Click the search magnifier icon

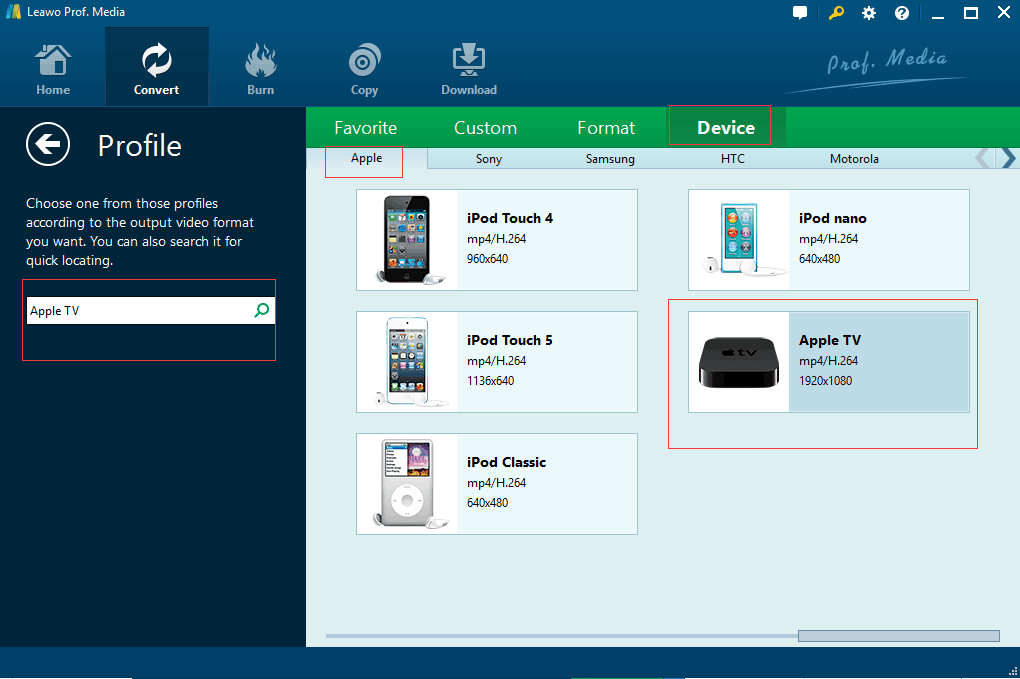(262, 311)
